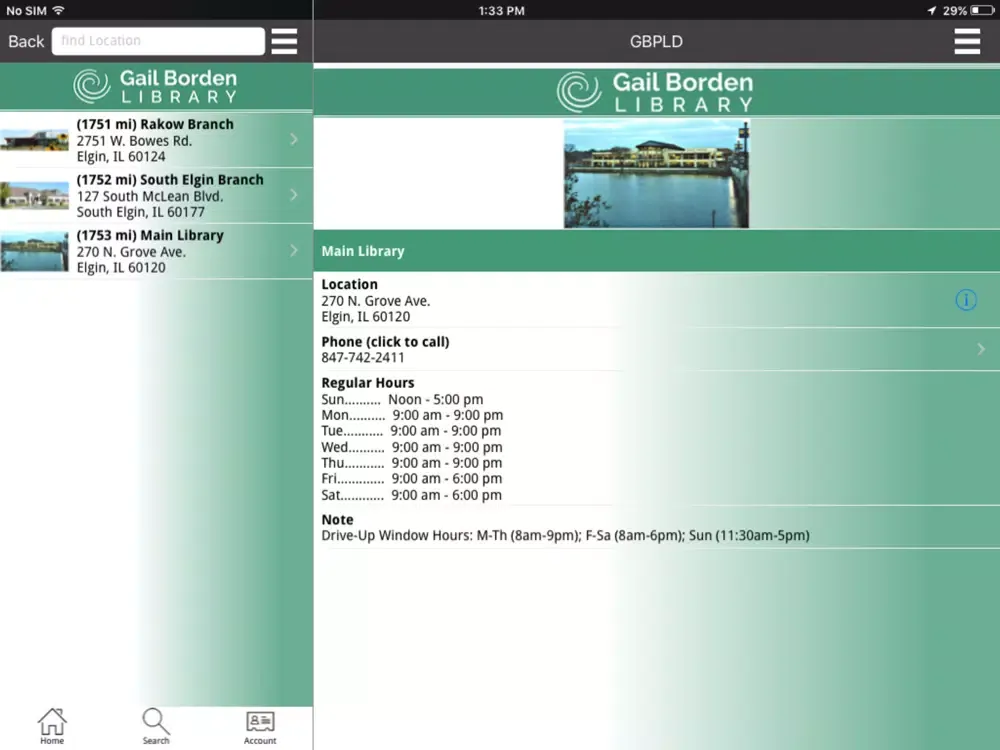Tap the Location address 270 N. Grove Ave. in the details
The image size is (1000, 750).
tap(376, 301)
